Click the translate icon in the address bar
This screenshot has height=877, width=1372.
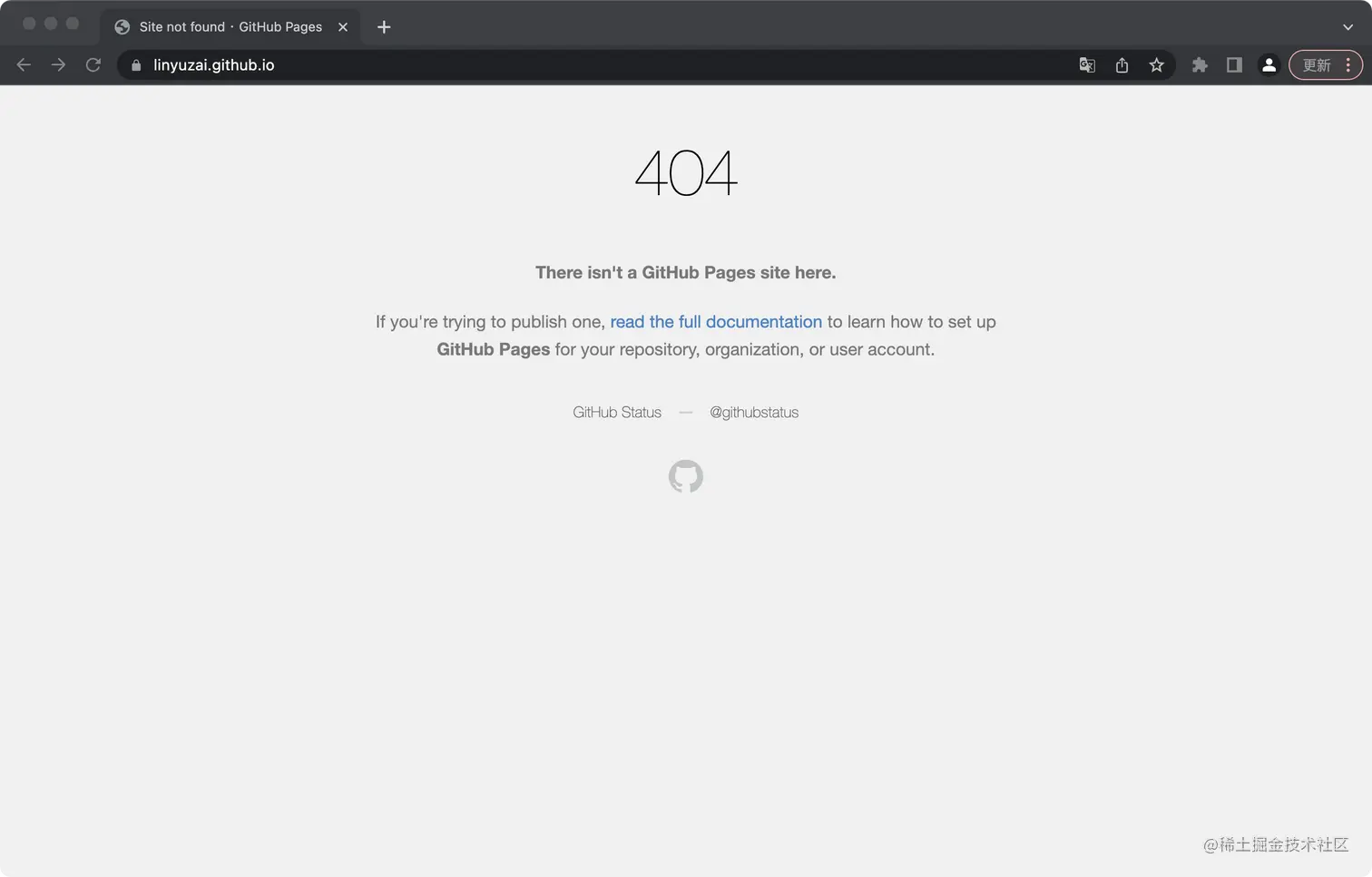coord(1087,64)
